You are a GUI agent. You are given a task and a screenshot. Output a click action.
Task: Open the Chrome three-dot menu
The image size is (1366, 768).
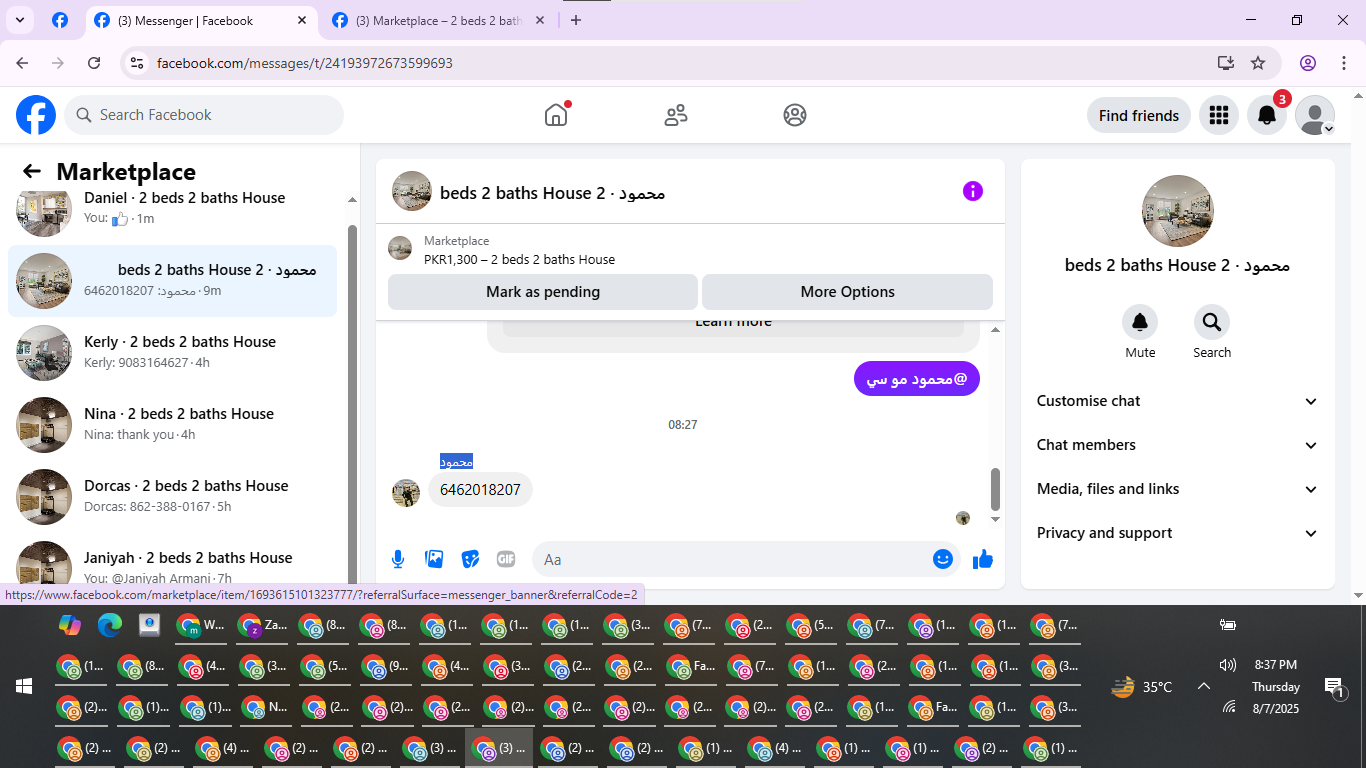pyautogui.click(x=1344, y=63)
